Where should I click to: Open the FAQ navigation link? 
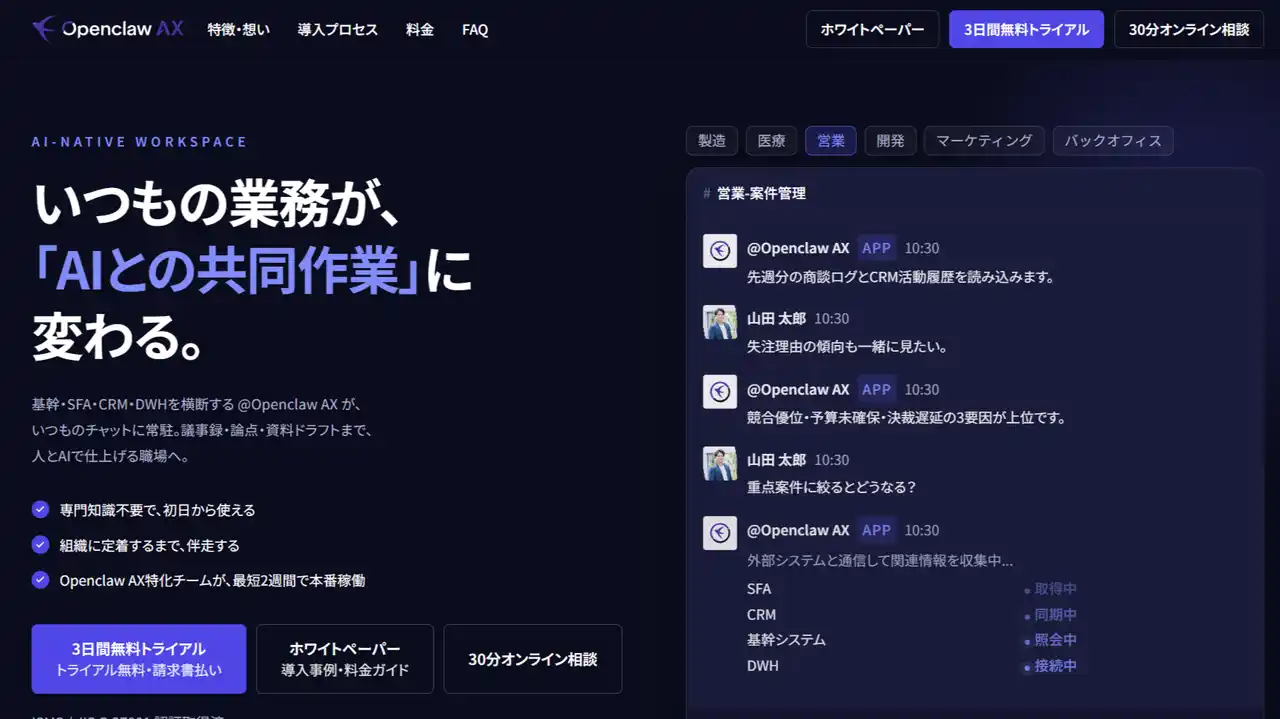click(x=475, y=30)
